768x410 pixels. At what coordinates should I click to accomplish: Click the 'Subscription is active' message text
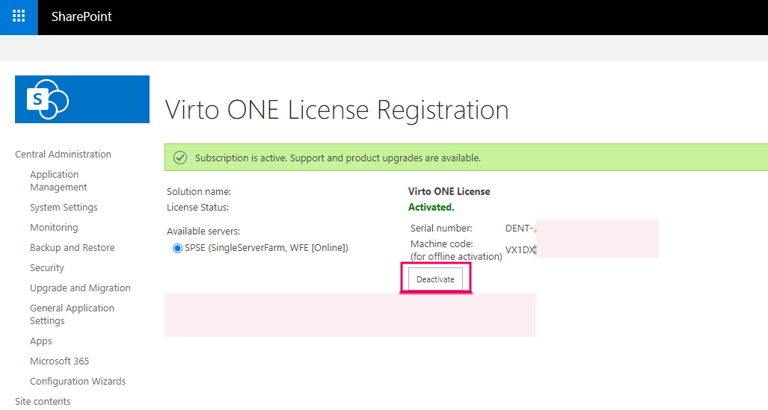(x=338, y=158)
